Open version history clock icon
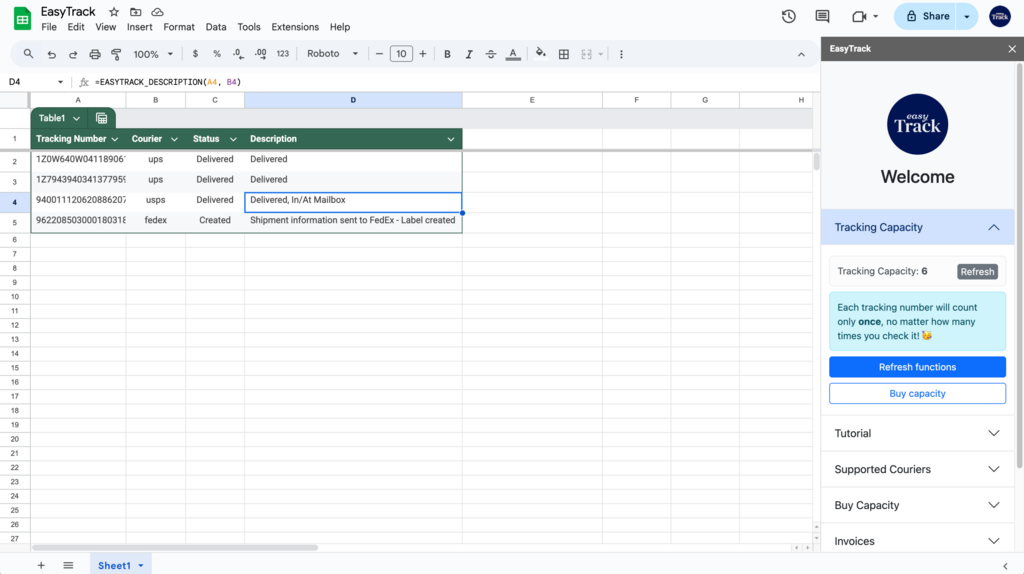This screenshot has height=574, width=1024. [788, 16]
